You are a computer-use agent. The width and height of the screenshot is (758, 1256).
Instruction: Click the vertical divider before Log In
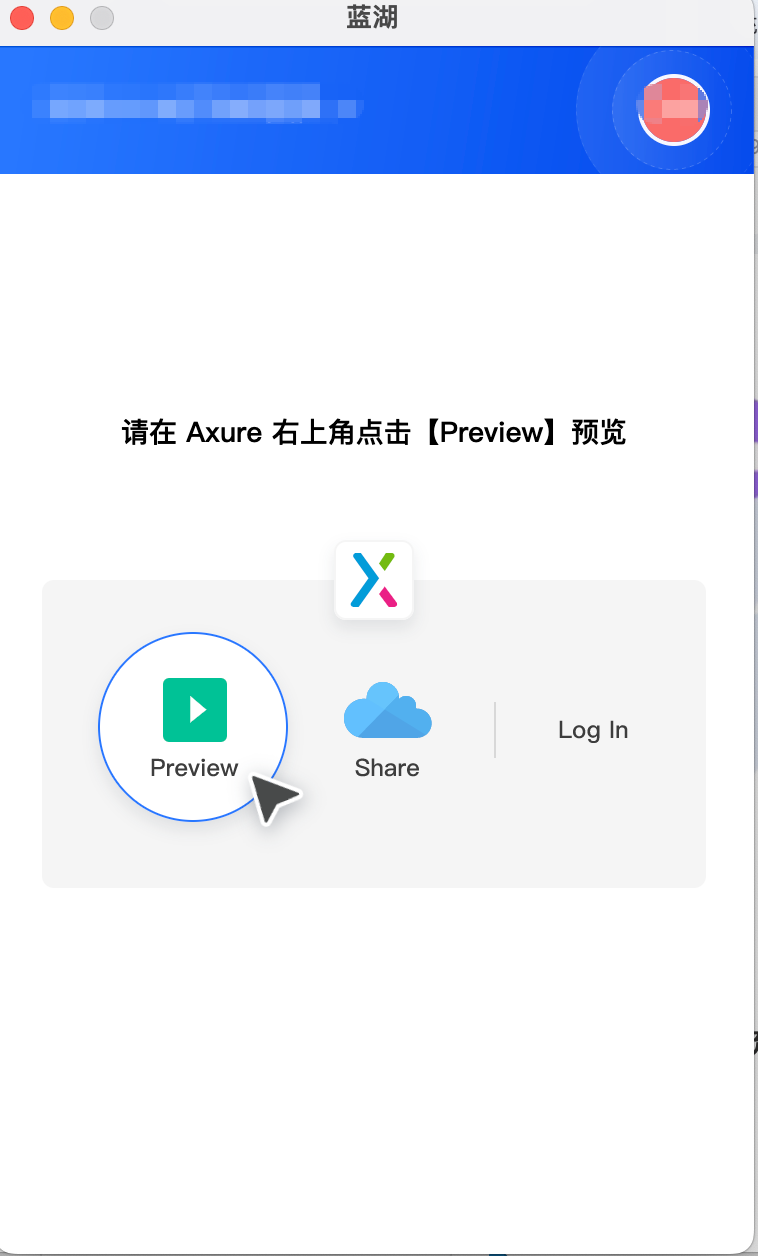495,730
